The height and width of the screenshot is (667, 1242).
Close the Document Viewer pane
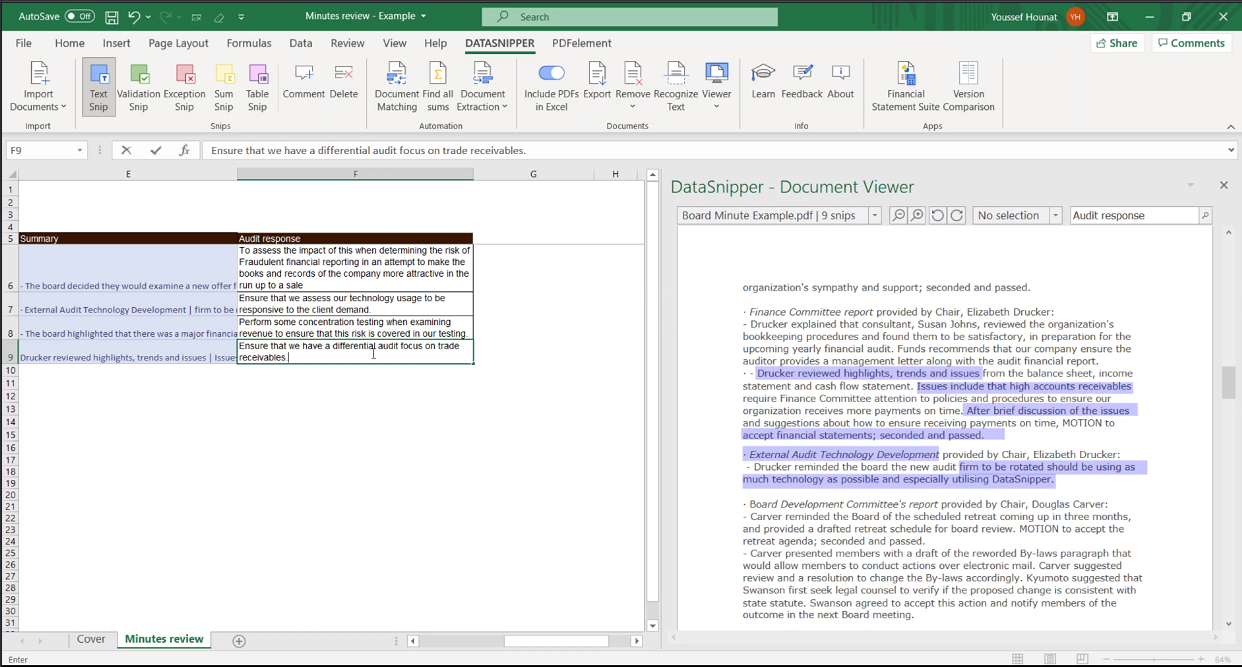click(1223, 186)
